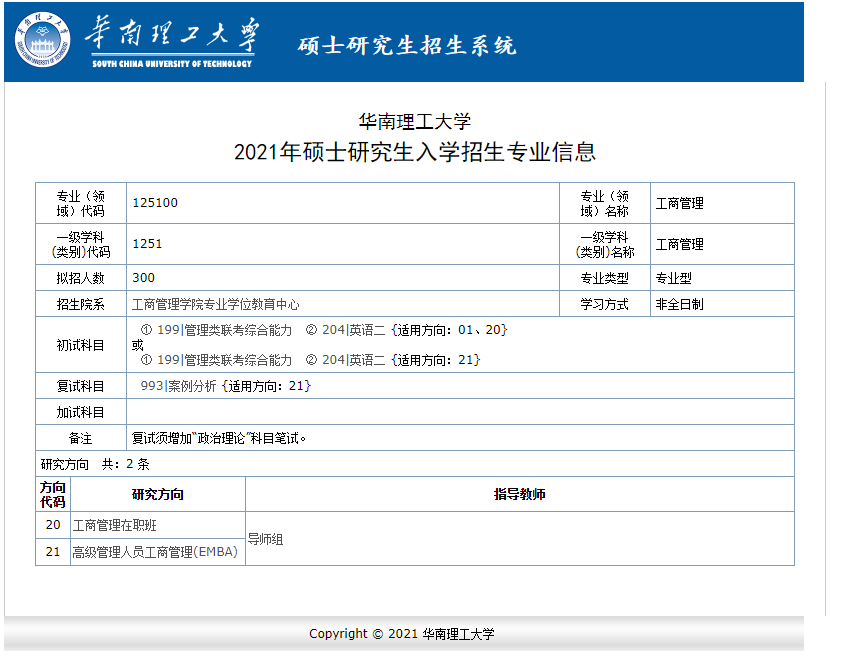Select the planned enrollment number 300
This screenshot has height=662, width=842.
point(143,278)
